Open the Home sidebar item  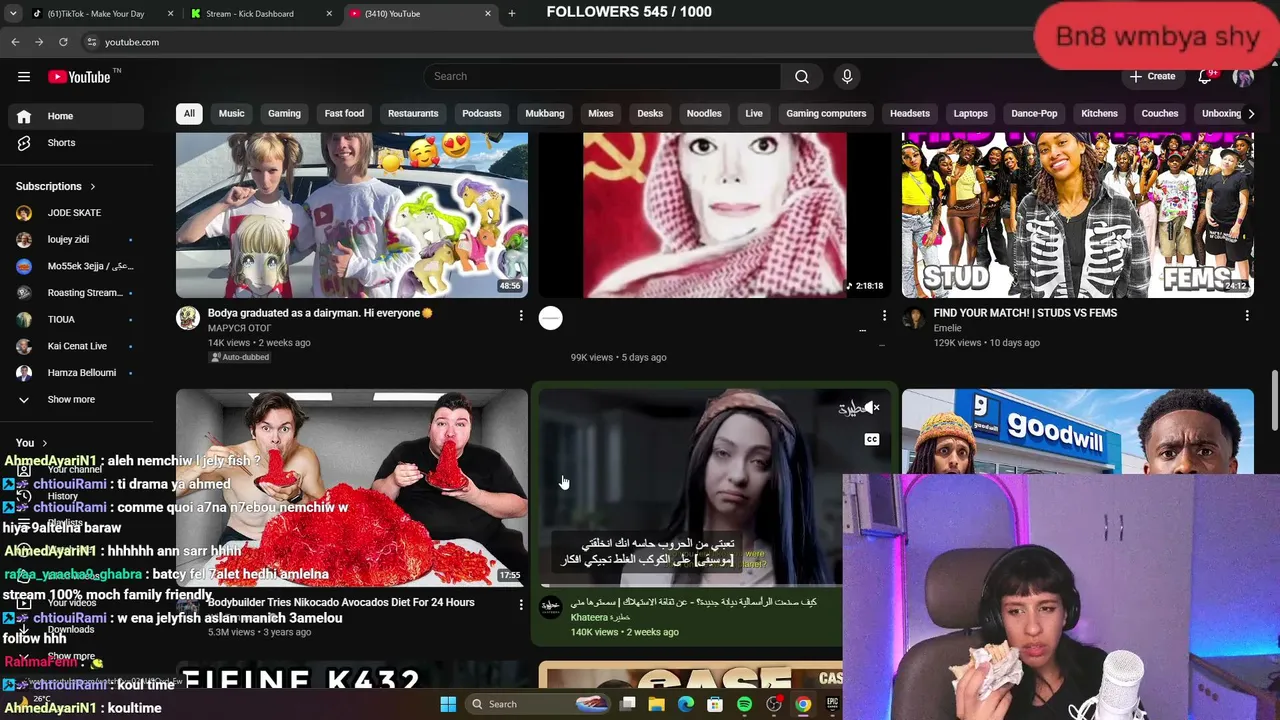pyautogui.click(x=76, y=116)
